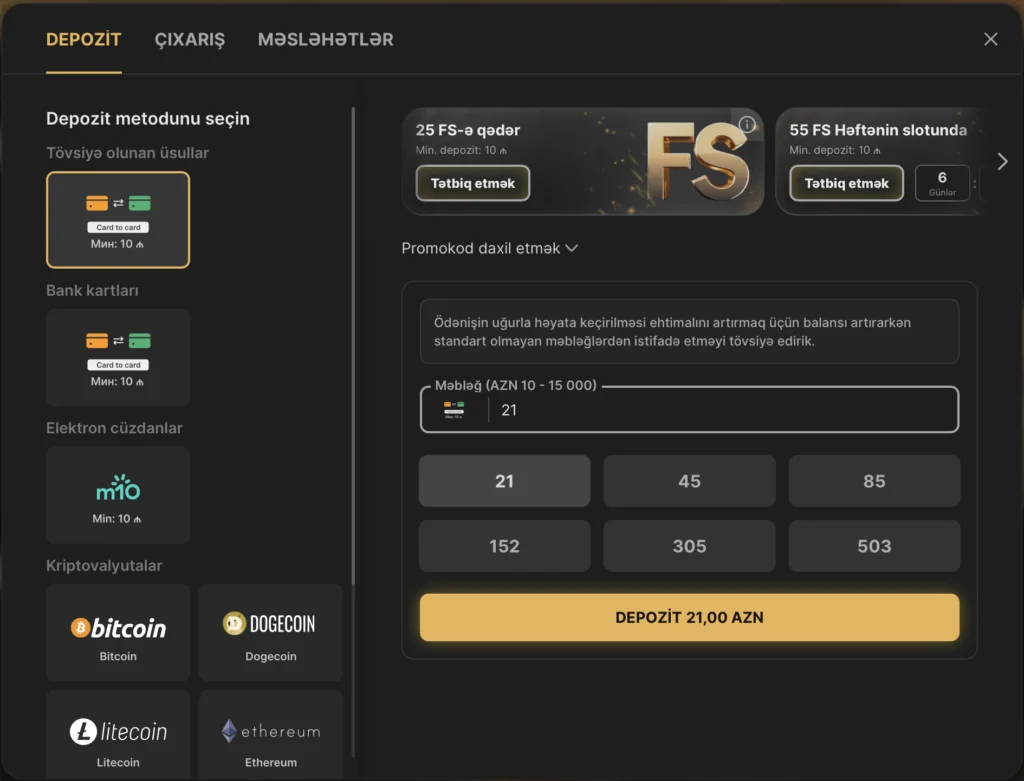Viewport: 1024px width, 781px height.
Task: Select preset amount 152
Action: coord(504,546)
